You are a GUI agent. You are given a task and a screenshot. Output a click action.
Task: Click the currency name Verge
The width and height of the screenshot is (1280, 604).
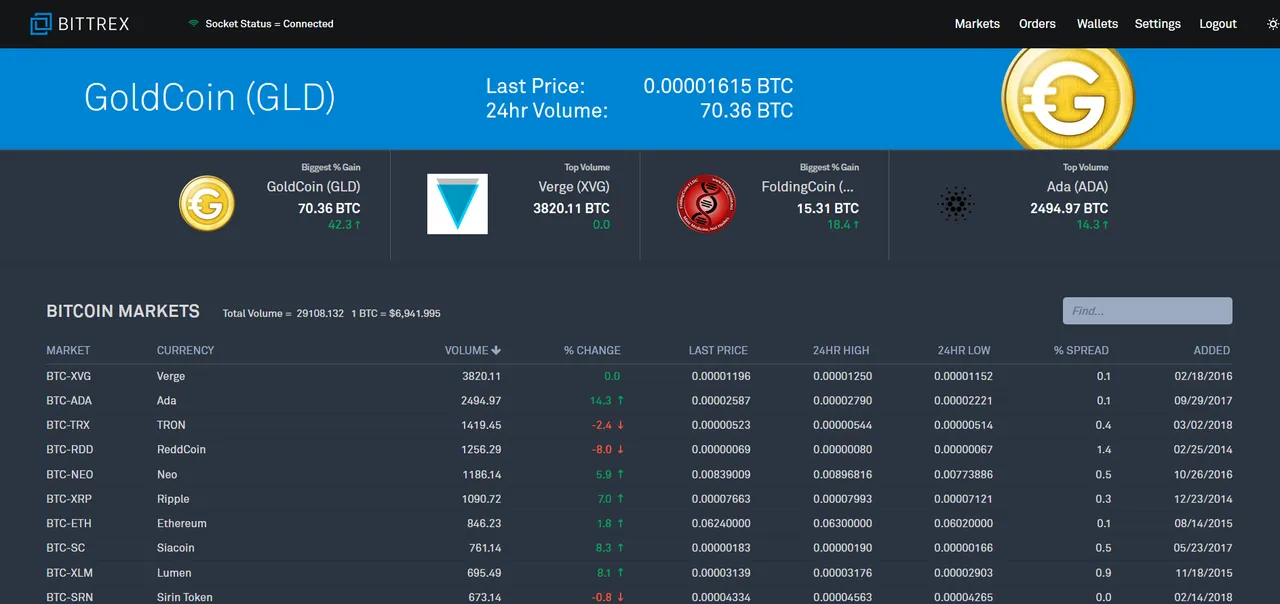171,377
